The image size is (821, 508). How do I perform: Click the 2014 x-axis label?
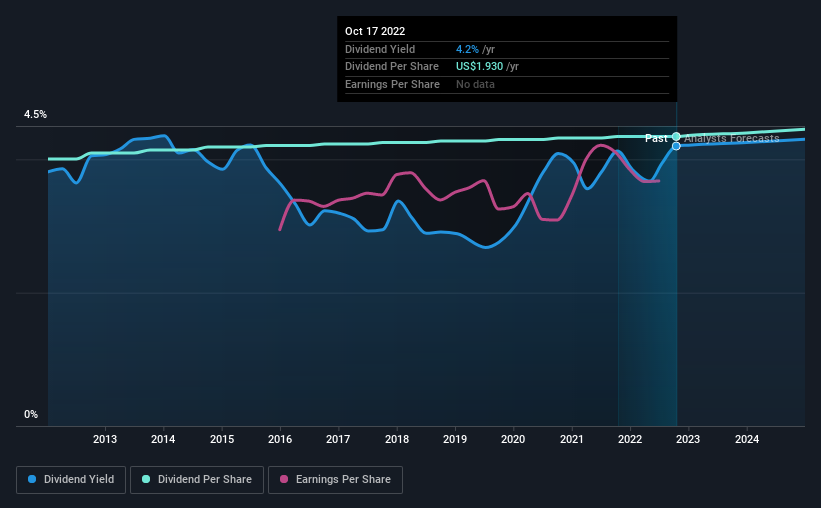pyautogui.click(x=163, y=439)
